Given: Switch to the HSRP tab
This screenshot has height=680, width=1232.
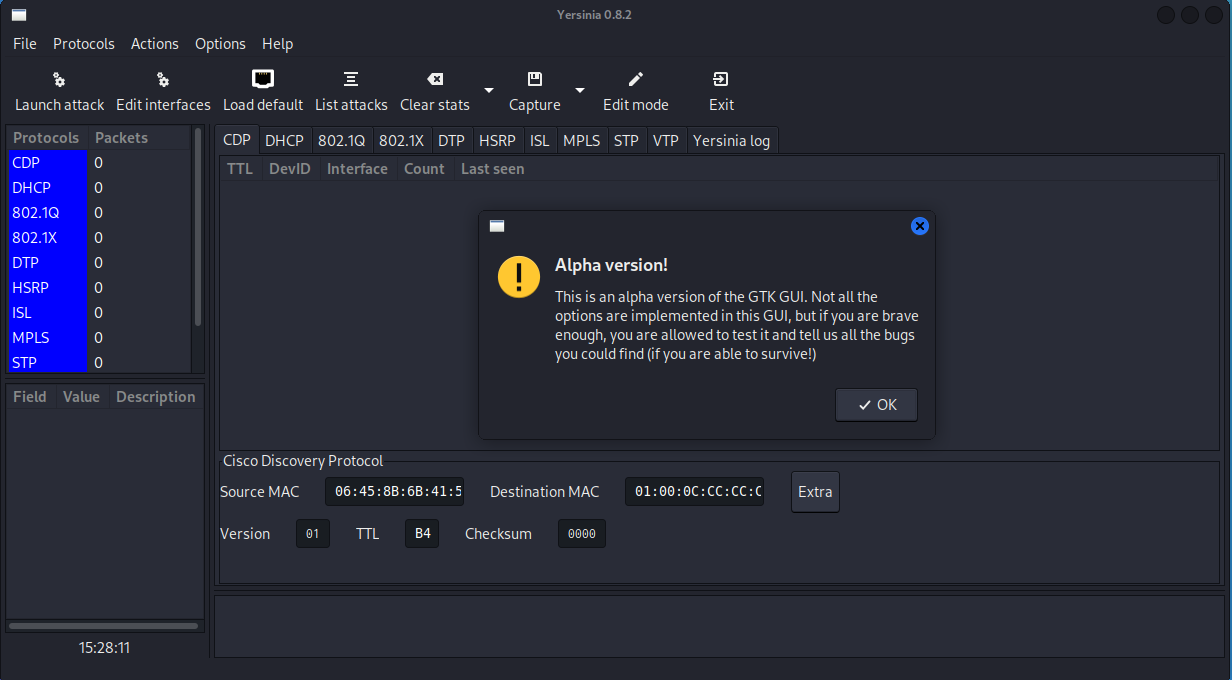Looking at the screenshot, I should click(497, 141).
